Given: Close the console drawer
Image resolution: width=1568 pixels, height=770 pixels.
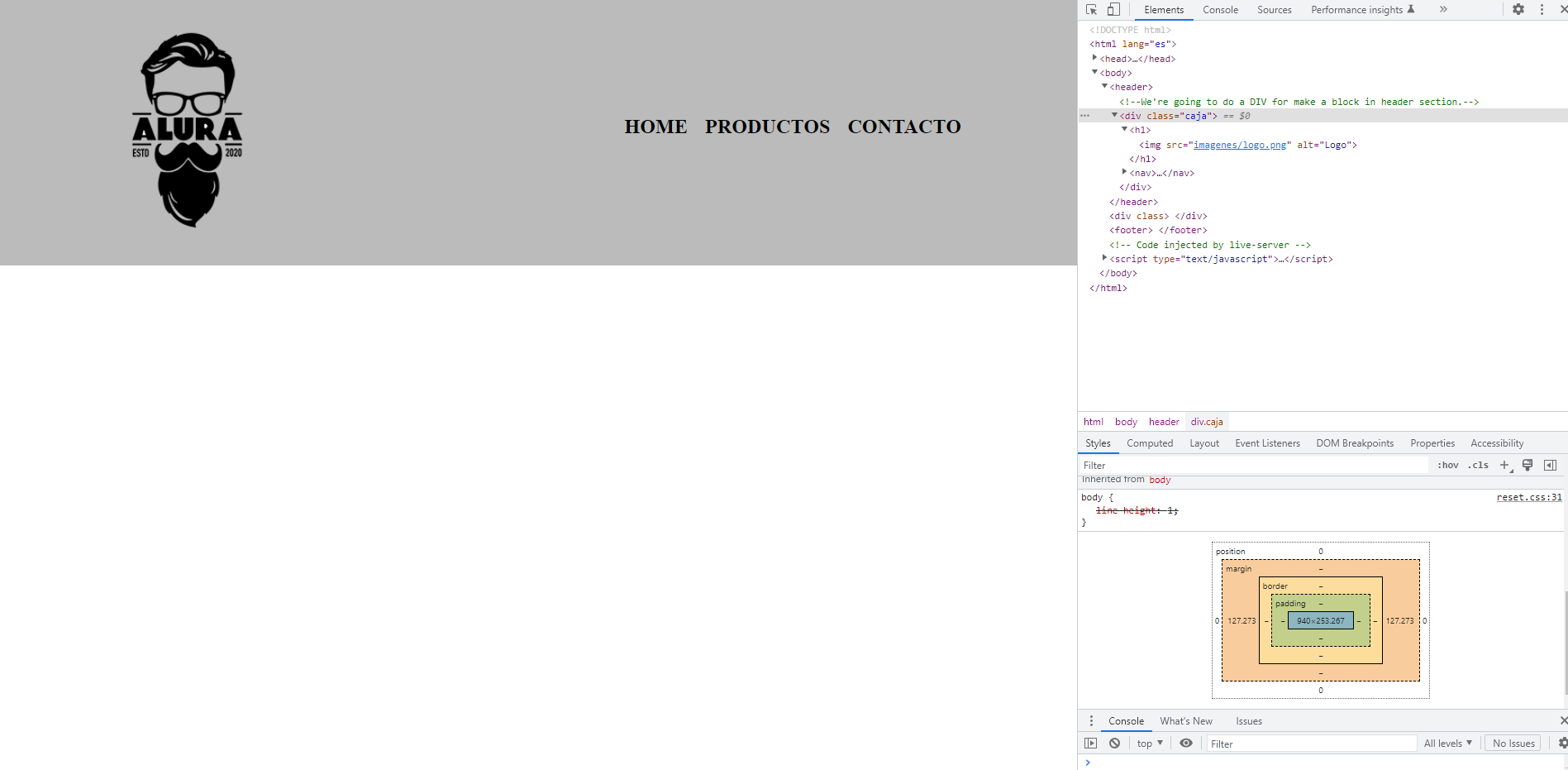Looking at the screenshot, I should point(1563,721).
